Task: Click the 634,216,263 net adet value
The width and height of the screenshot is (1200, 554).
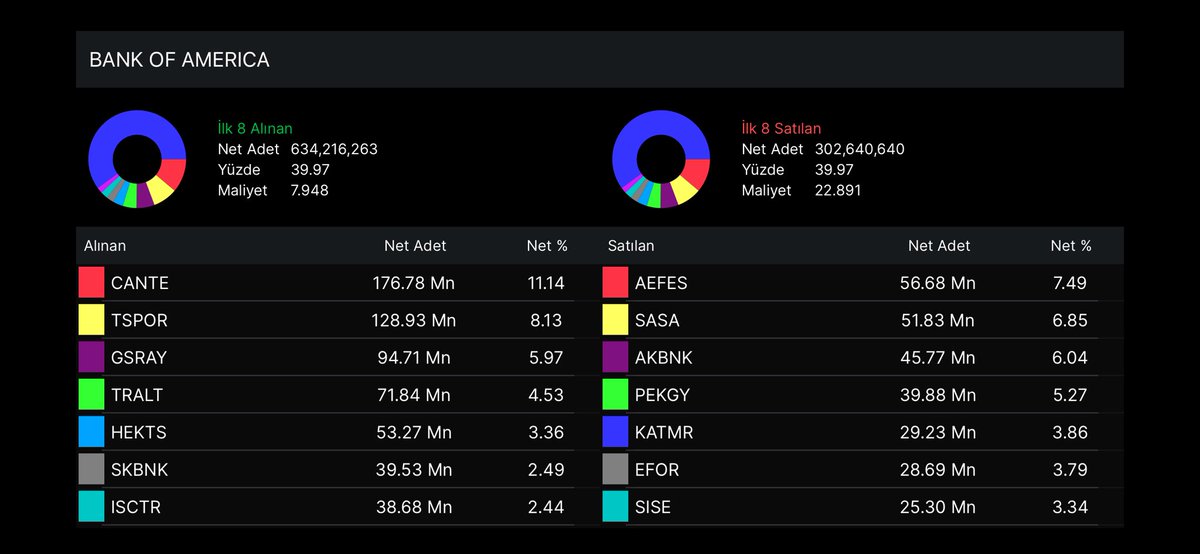Action: click(334, 149)
